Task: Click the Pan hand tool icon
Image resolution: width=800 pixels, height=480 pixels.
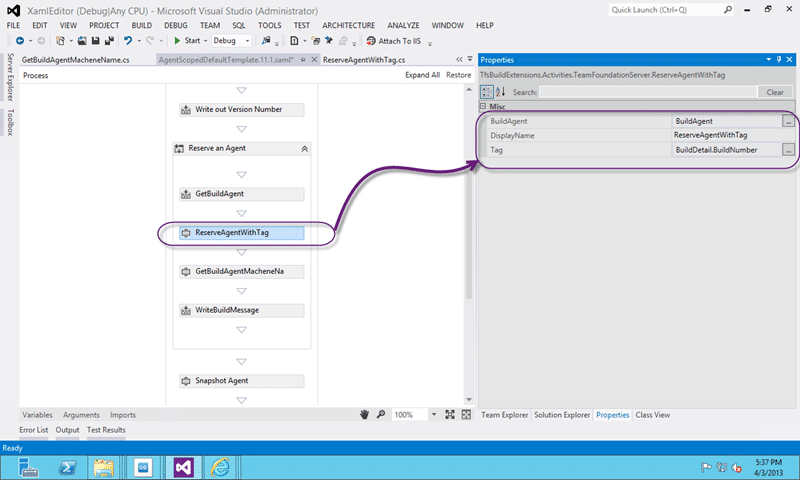Action: [x=364, y=415]
